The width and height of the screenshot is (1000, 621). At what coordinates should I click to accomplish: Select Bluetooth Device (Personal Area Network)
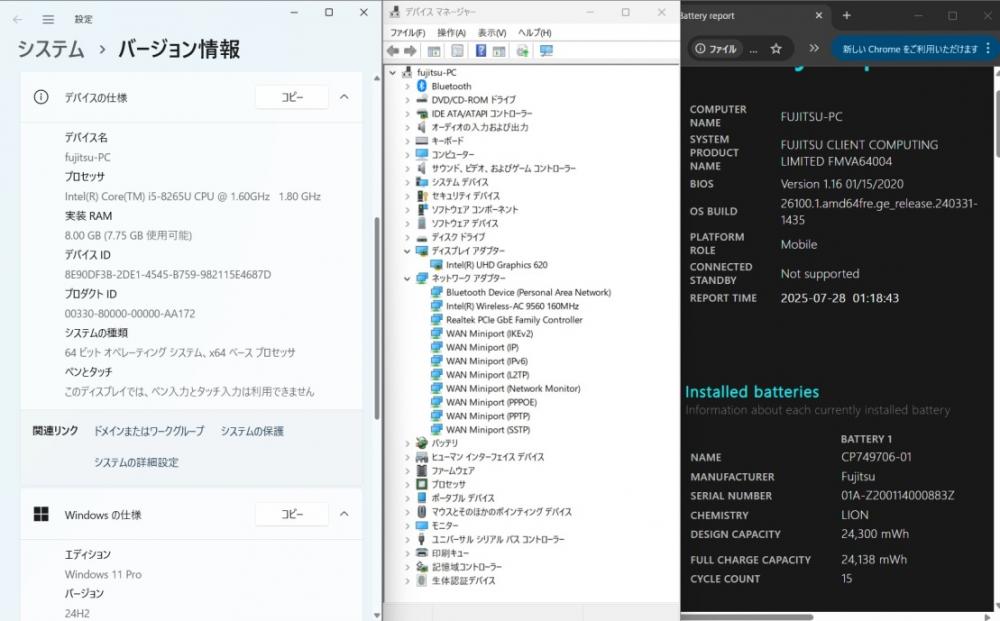528,293
